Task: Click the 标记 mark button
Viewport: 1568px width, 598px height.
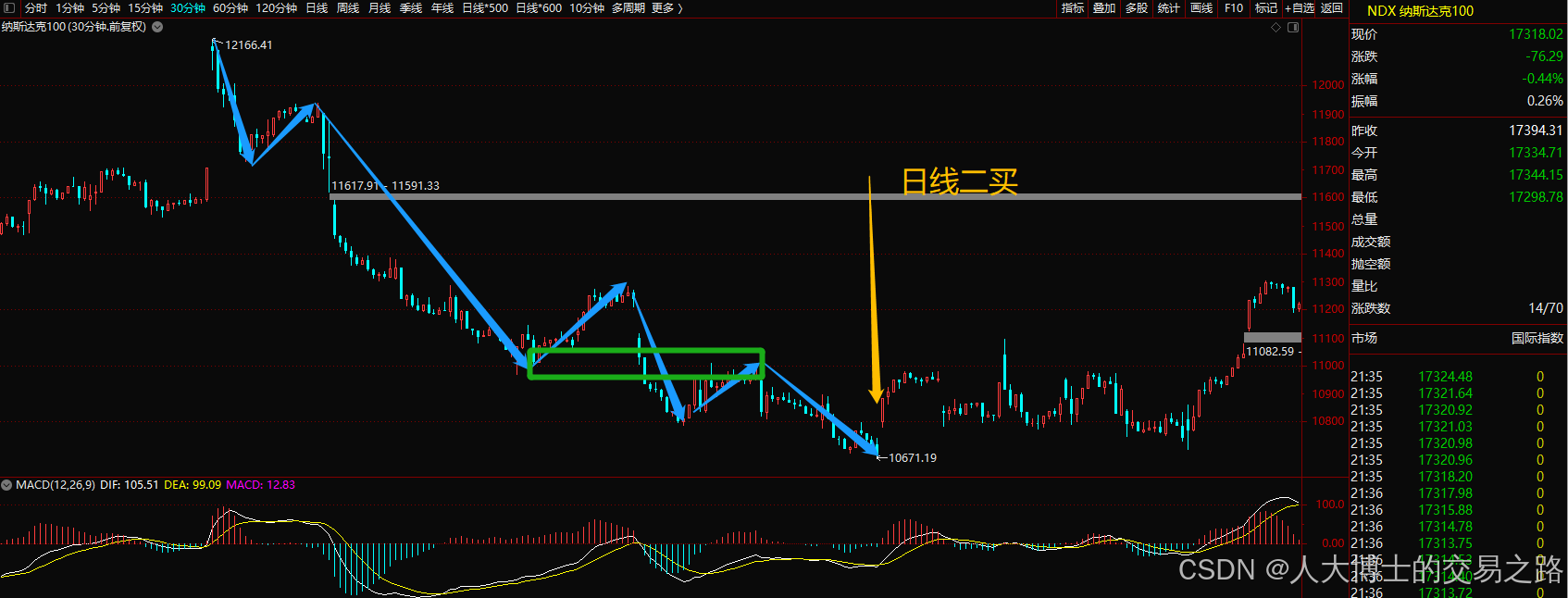Action: click(x=1266, y=8)
